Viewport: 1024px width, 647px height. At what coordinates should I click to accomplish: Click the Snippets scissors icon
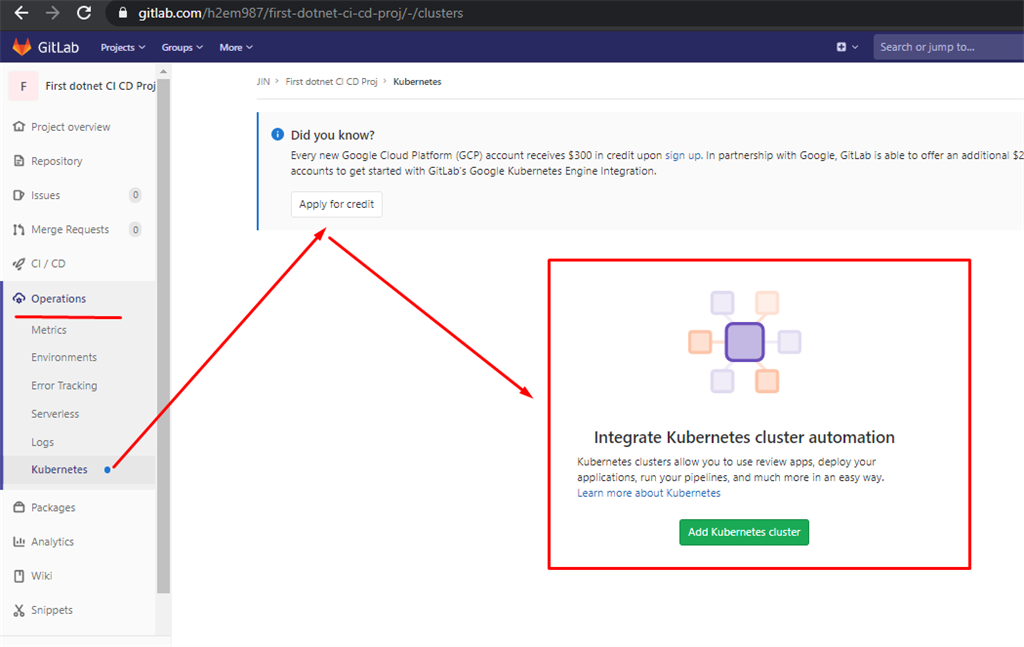(19, 610)
